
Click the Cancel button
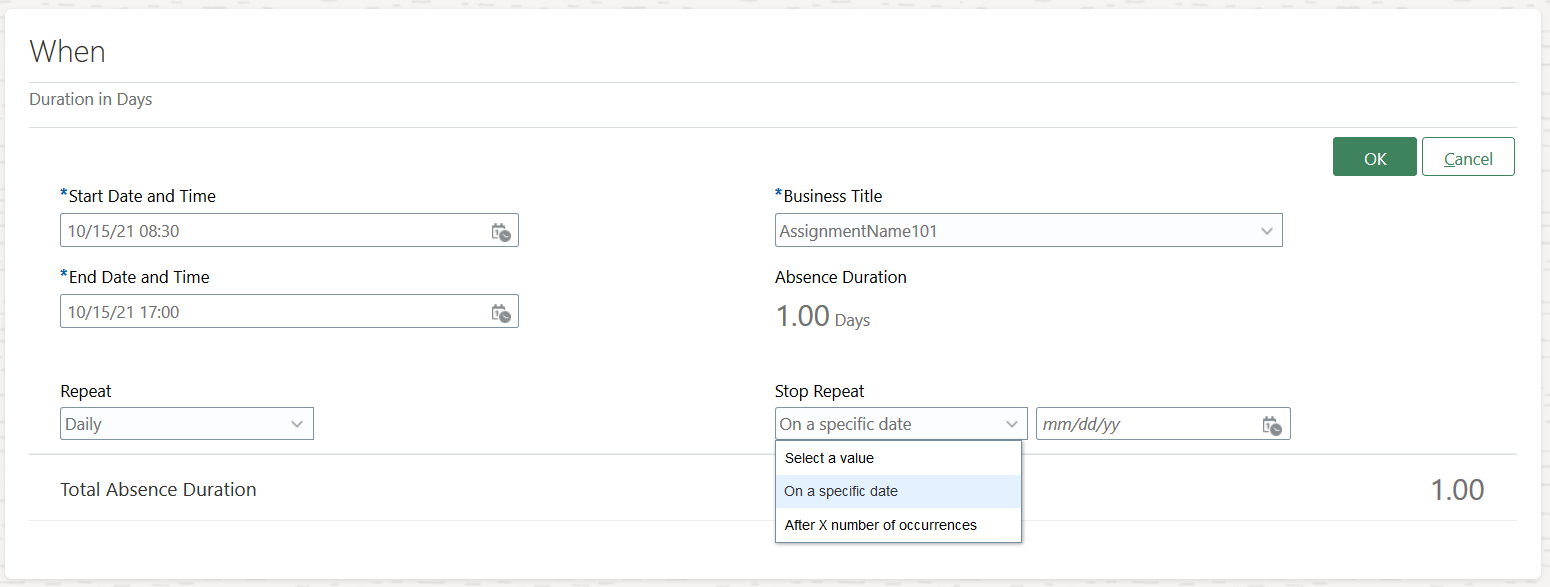(1468, 158)
